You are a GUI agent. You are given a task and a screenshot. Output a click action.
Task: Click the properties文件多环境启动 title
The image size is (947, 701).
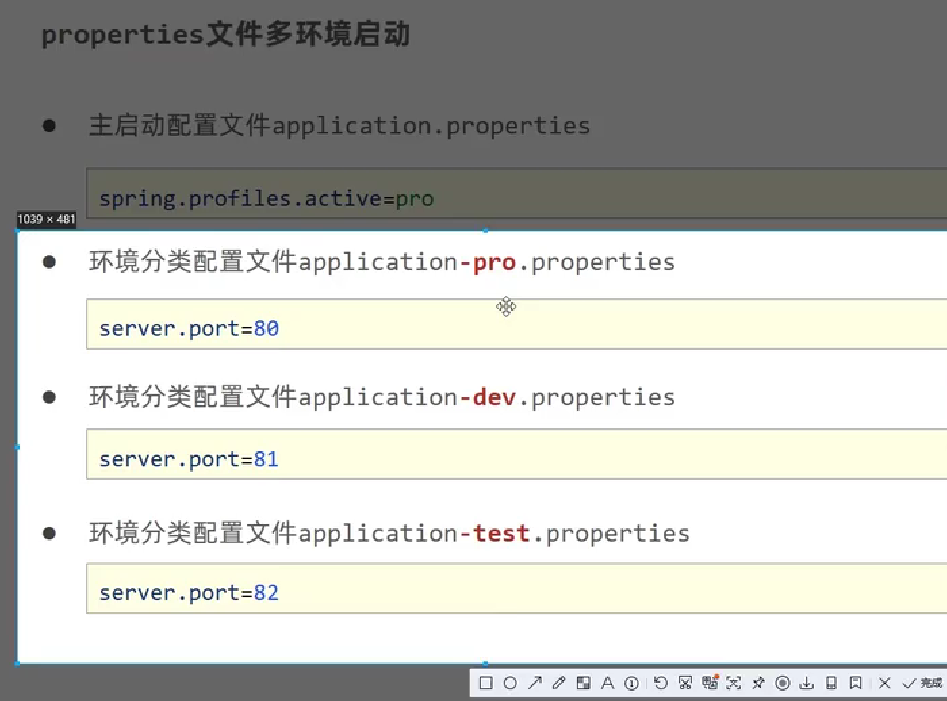tap(226, 34)
